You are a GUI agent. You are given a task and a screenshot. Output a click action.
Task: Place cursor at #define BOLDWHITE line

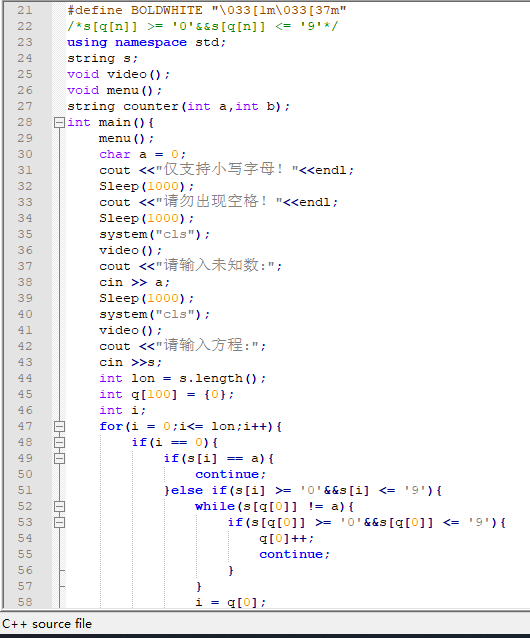[207, 11]
